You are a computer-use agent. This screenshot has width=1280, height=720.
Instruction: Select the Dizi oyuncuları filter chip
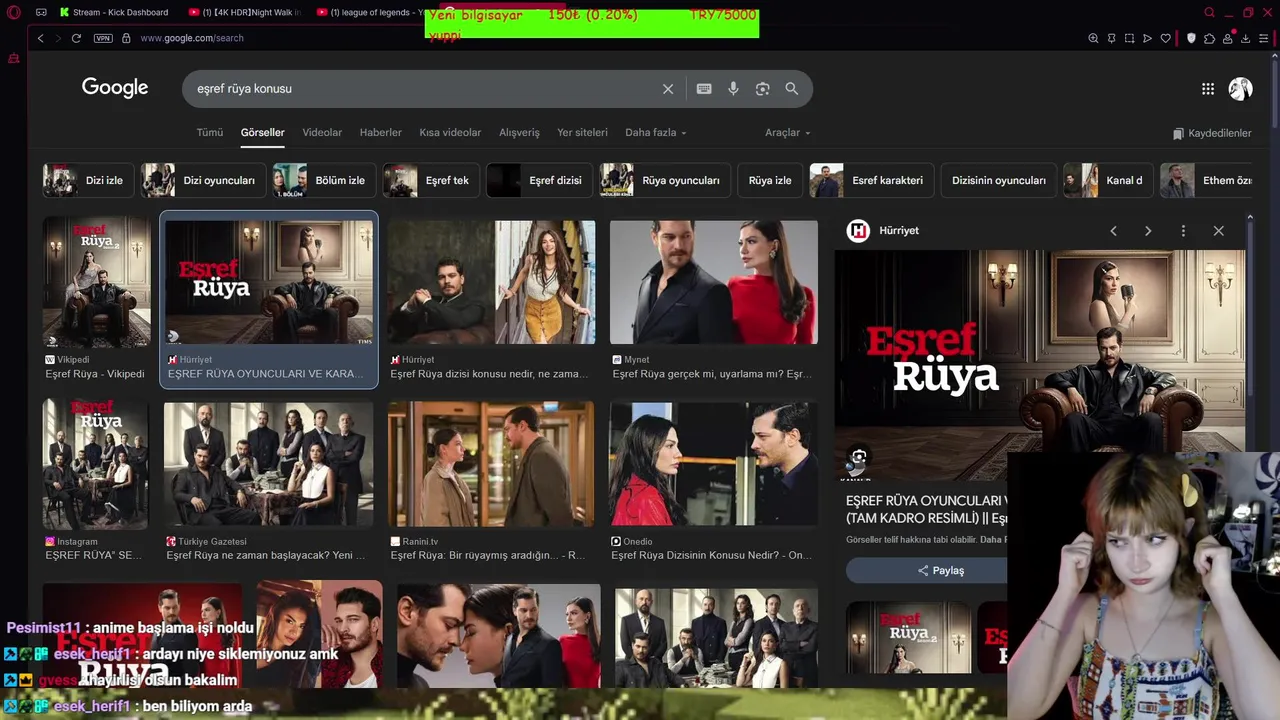(204, 180)
